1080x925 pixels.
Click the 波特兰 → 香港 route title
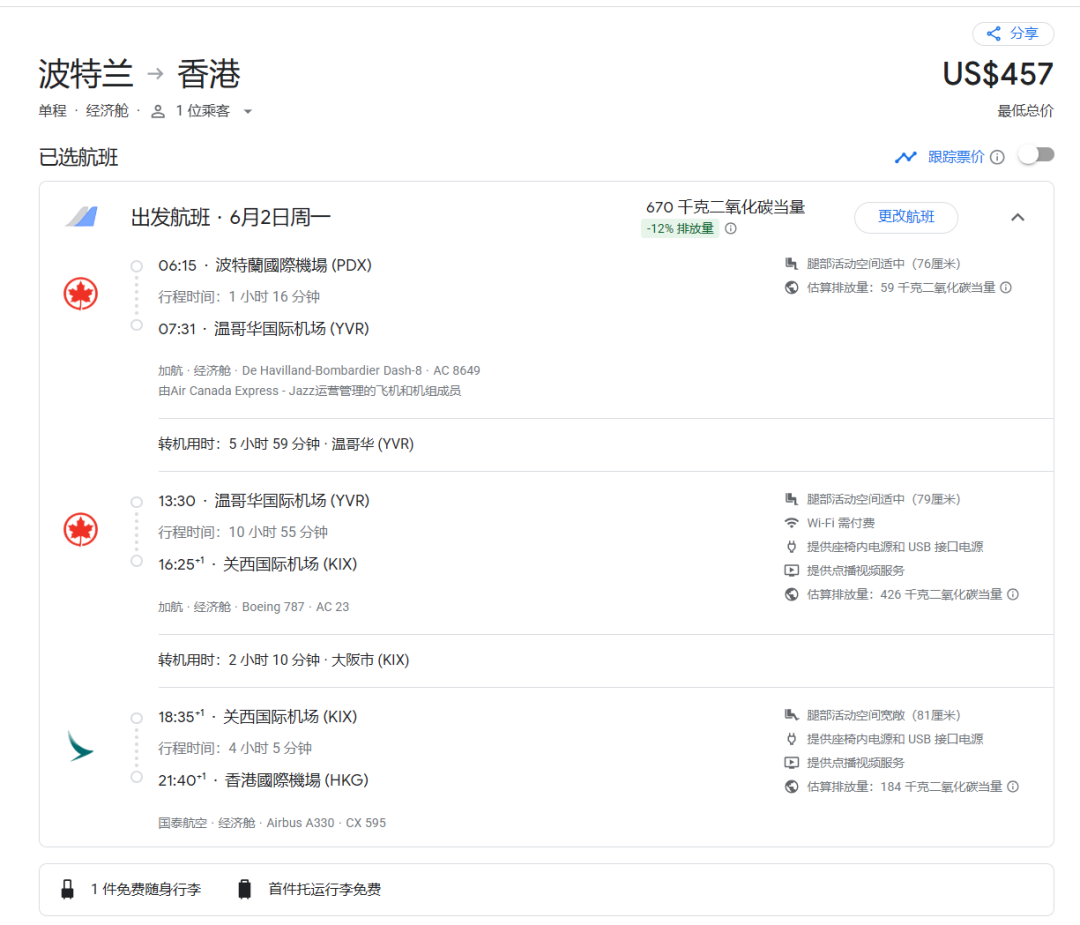pos(139,74)
